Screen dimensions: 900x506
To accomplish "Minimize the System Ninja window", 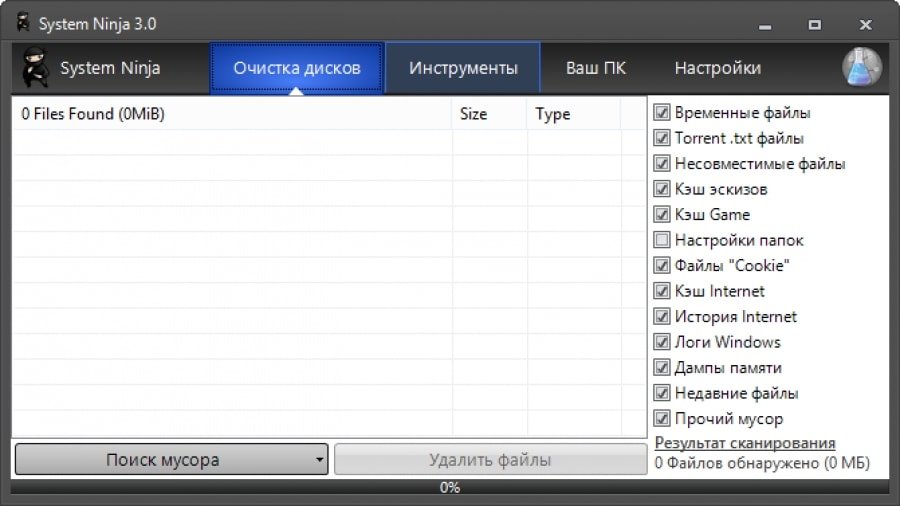I will (769, 23).
